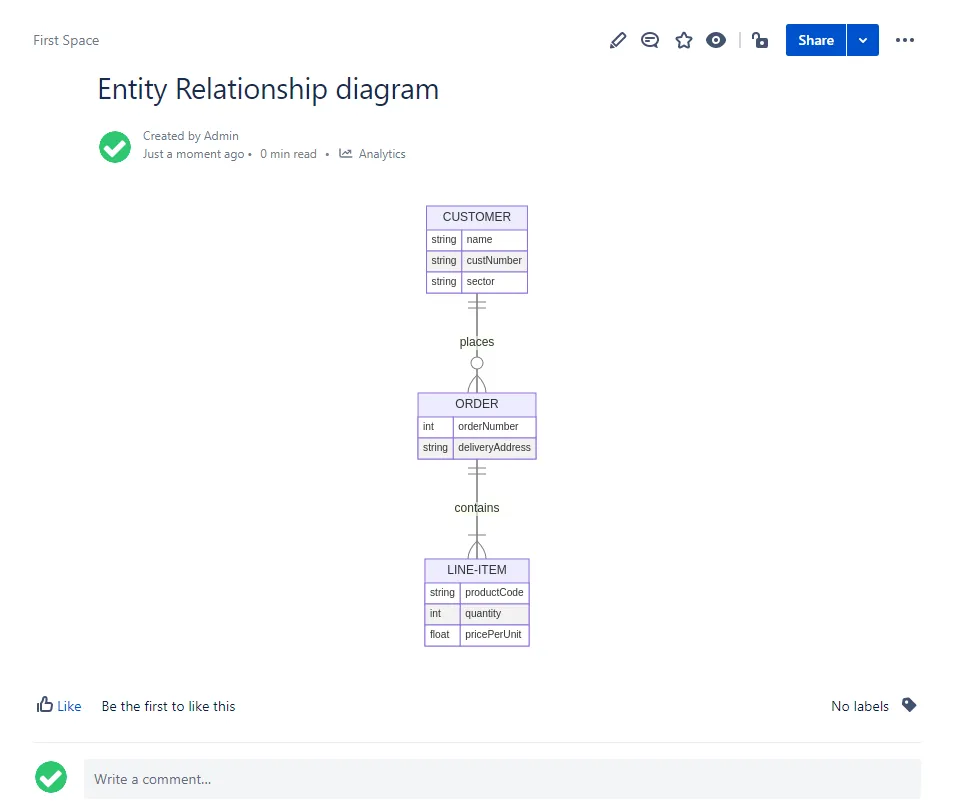Click Be the first to like this text
The height and width of the screenshot is (810, 961).
[x=169, y=706]
